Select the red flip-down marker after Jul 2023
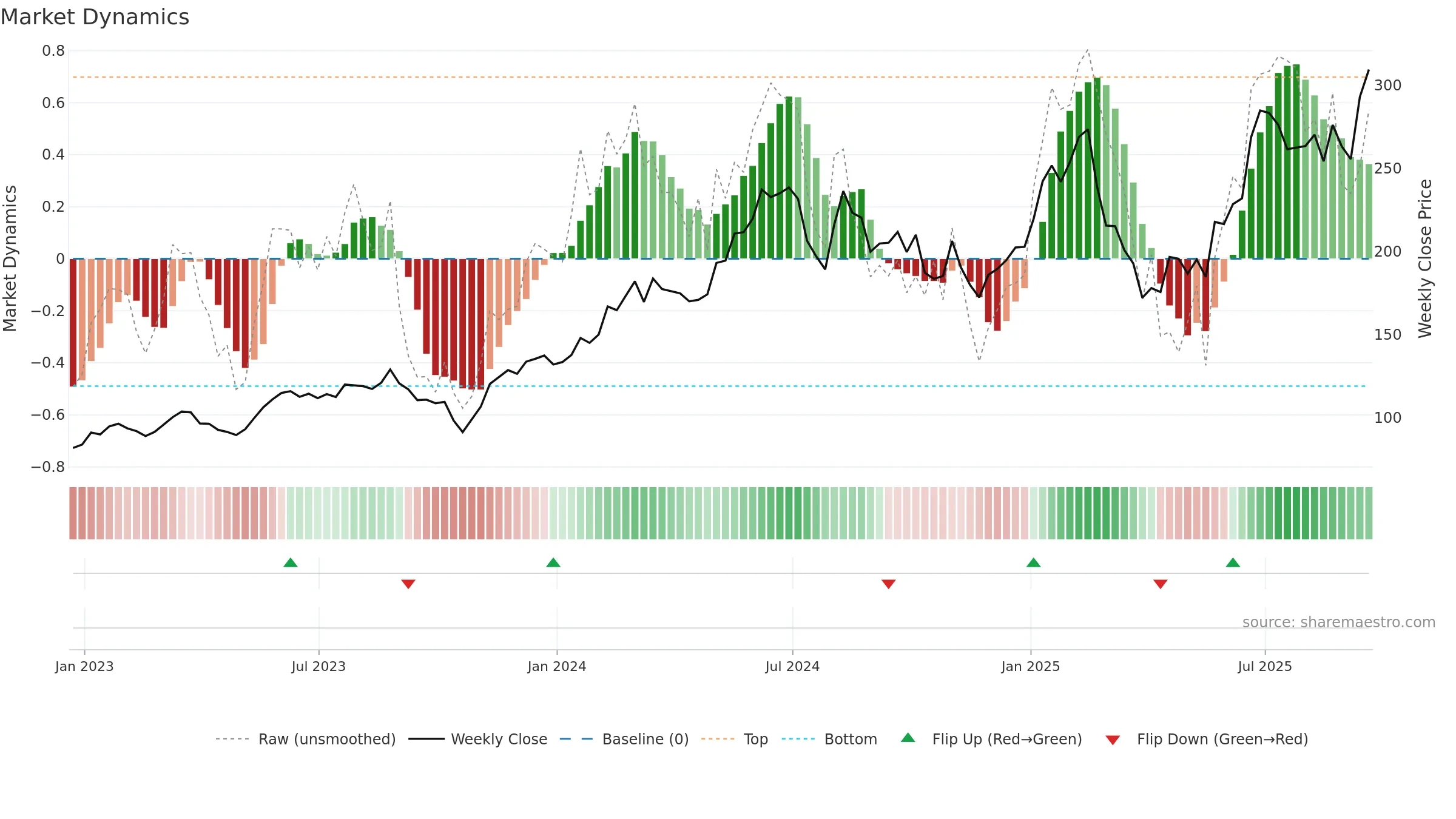 click(x=408, y=584)
